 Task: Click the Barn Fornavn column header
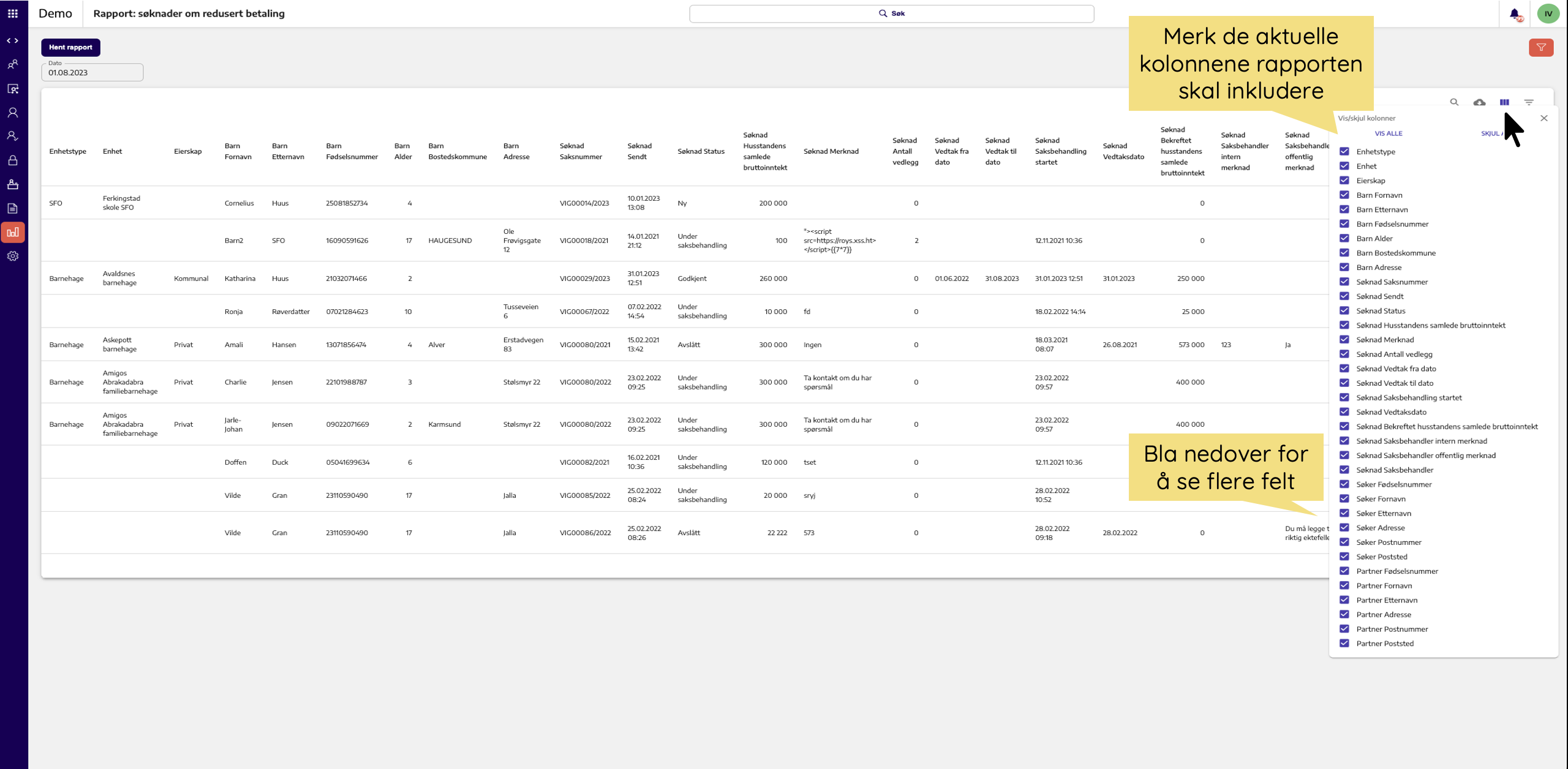click(x=238, y=151)
